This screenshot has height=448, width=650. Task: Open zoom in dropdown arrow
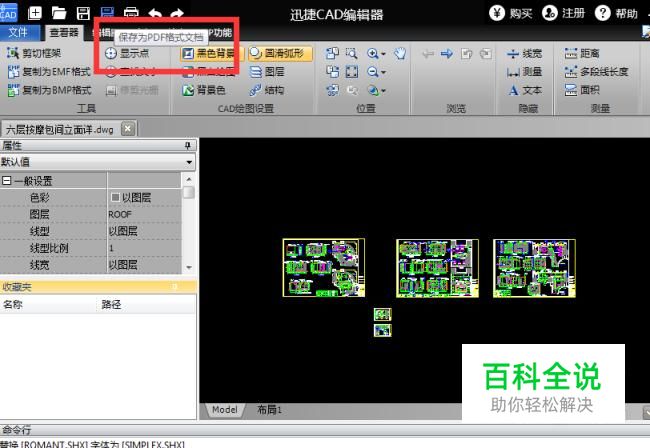pos(383,54)
